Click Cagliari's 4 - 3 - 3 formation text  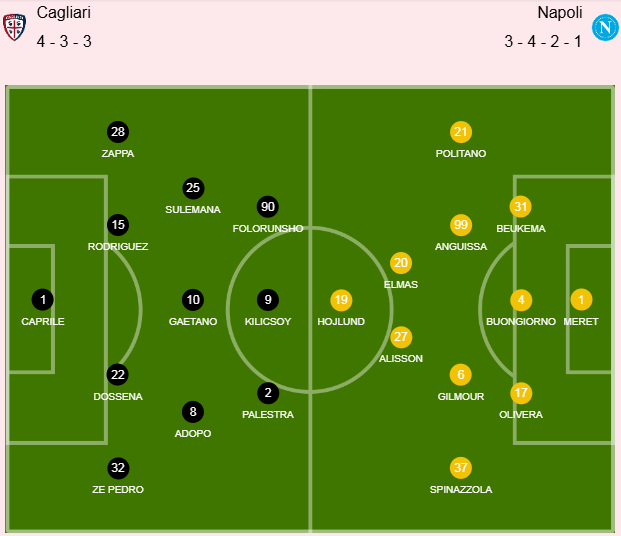pyautogui.click(x=65, y=42)
